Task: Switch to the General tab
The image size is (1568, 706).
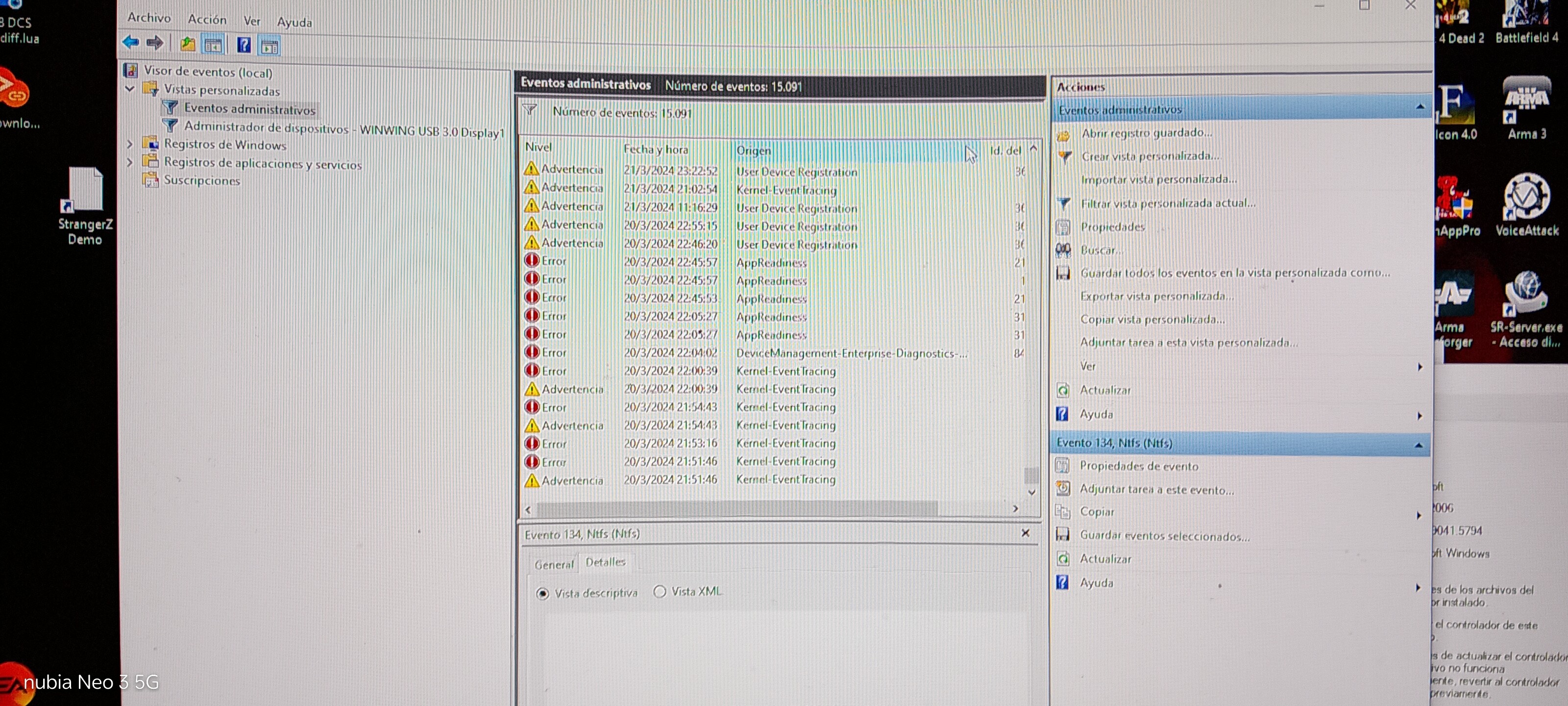Action: 554,565
